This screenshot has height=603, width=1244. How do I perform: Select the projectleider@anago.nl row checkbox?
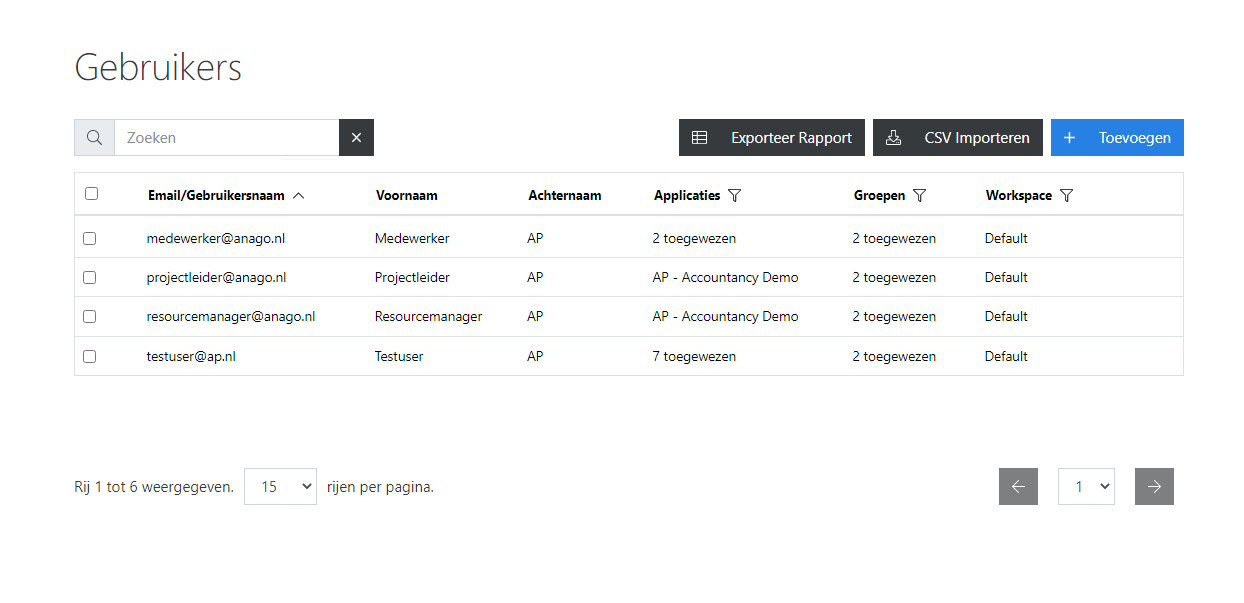pyautogui.click(x=90, y=278)
